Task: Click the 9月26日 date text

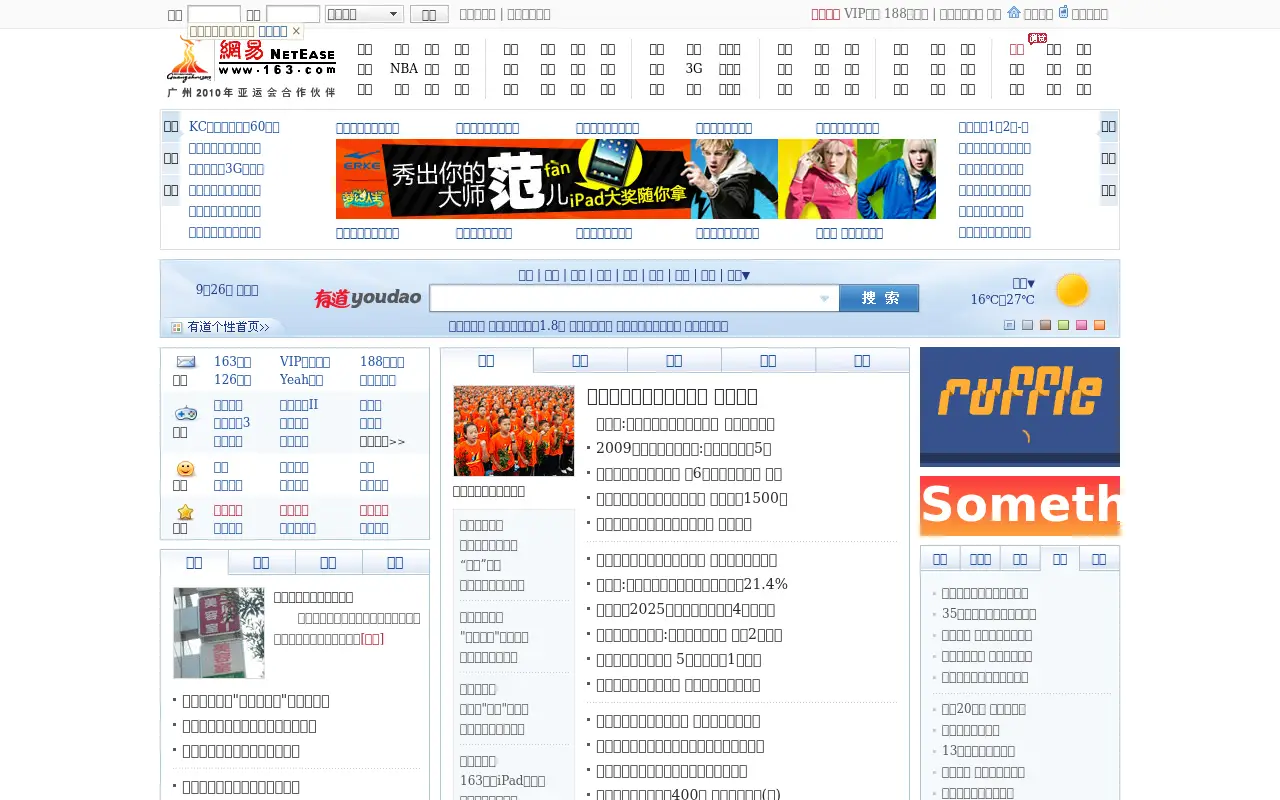Action: pyautogui.click(x=227, y=290)
